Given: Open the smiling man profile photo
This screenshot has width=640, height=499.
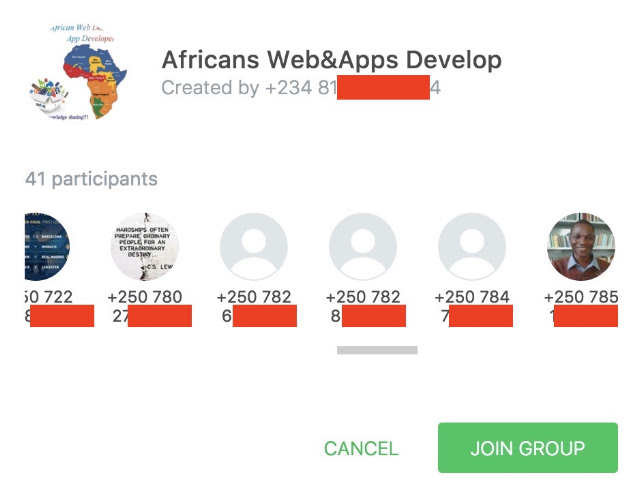Looking at the screenshot, I should pos(581,246).
